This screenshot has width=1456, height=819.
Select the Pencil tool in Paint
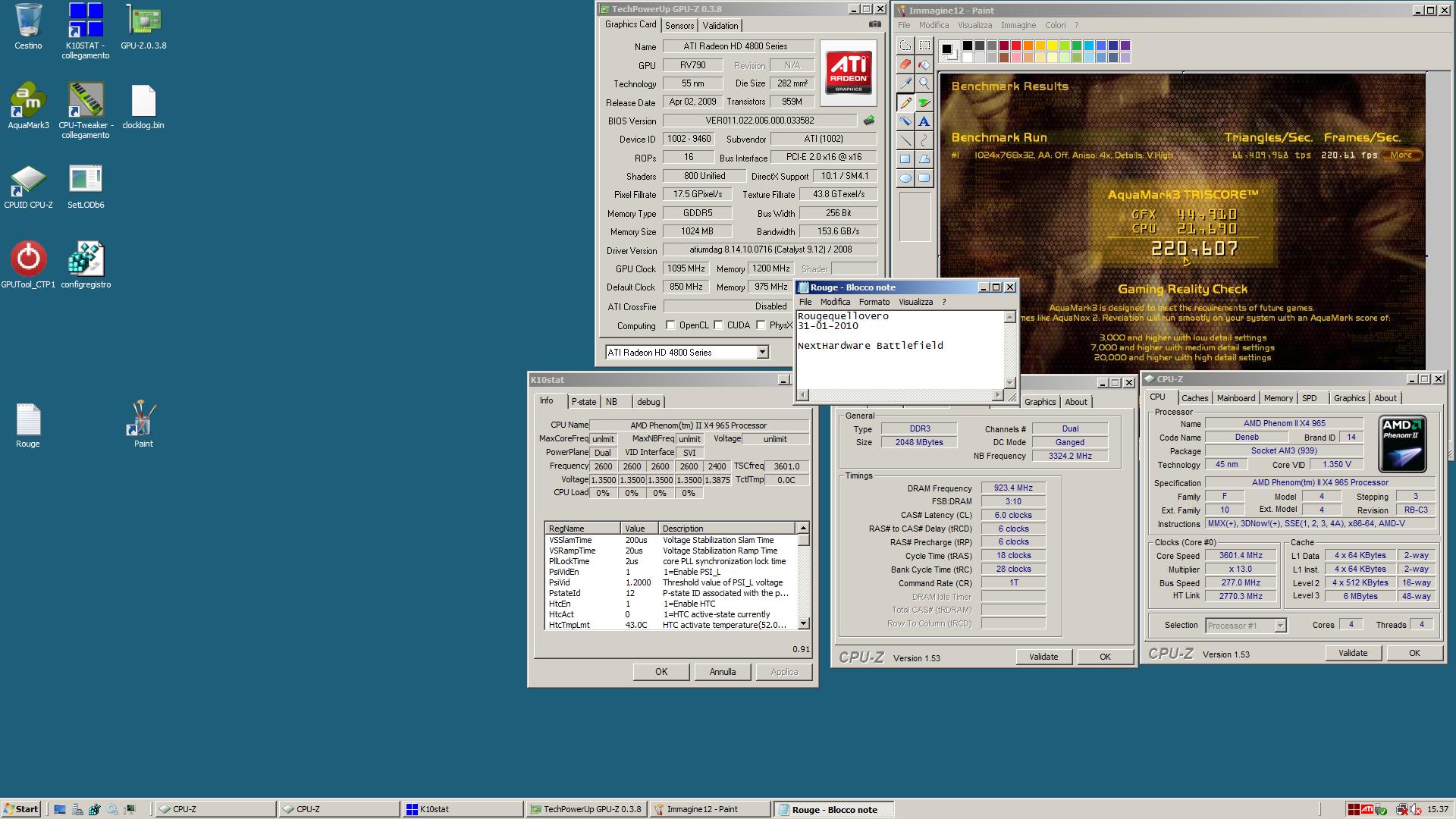coord(905,102)
